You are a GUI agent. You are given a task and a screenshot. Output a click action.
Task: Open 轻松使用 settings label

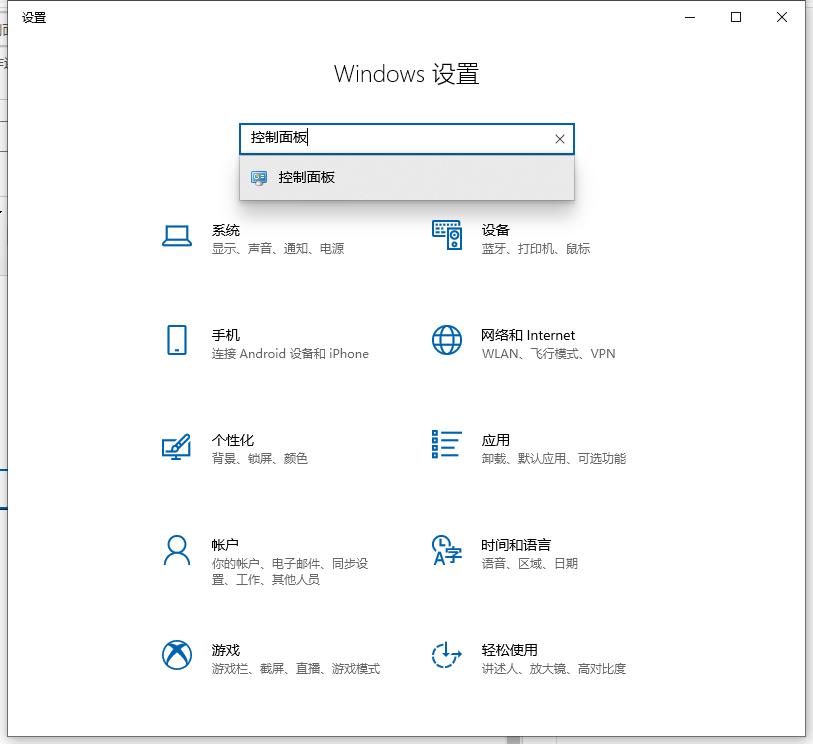[509, 650]
